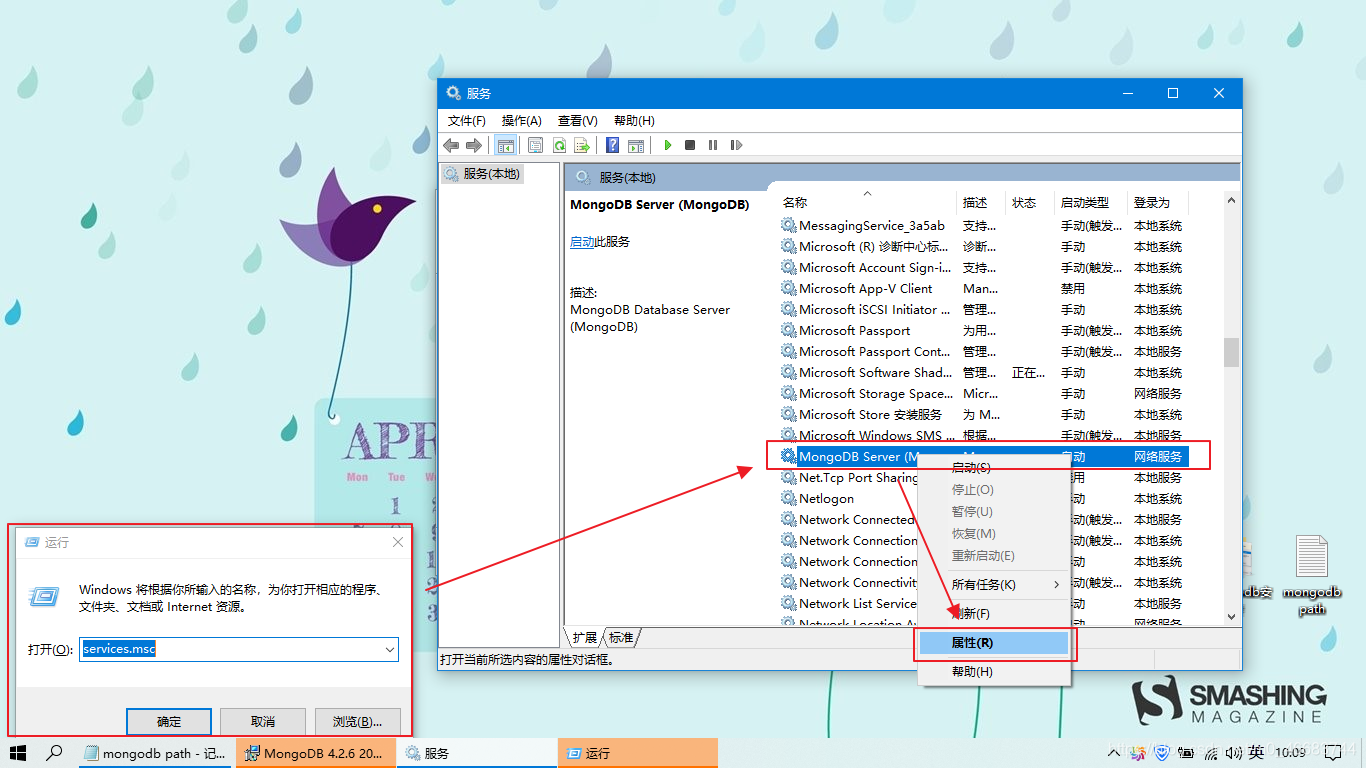1366x768 pixels.
Task: Sort by the 描述 column header
Action: 982,202
